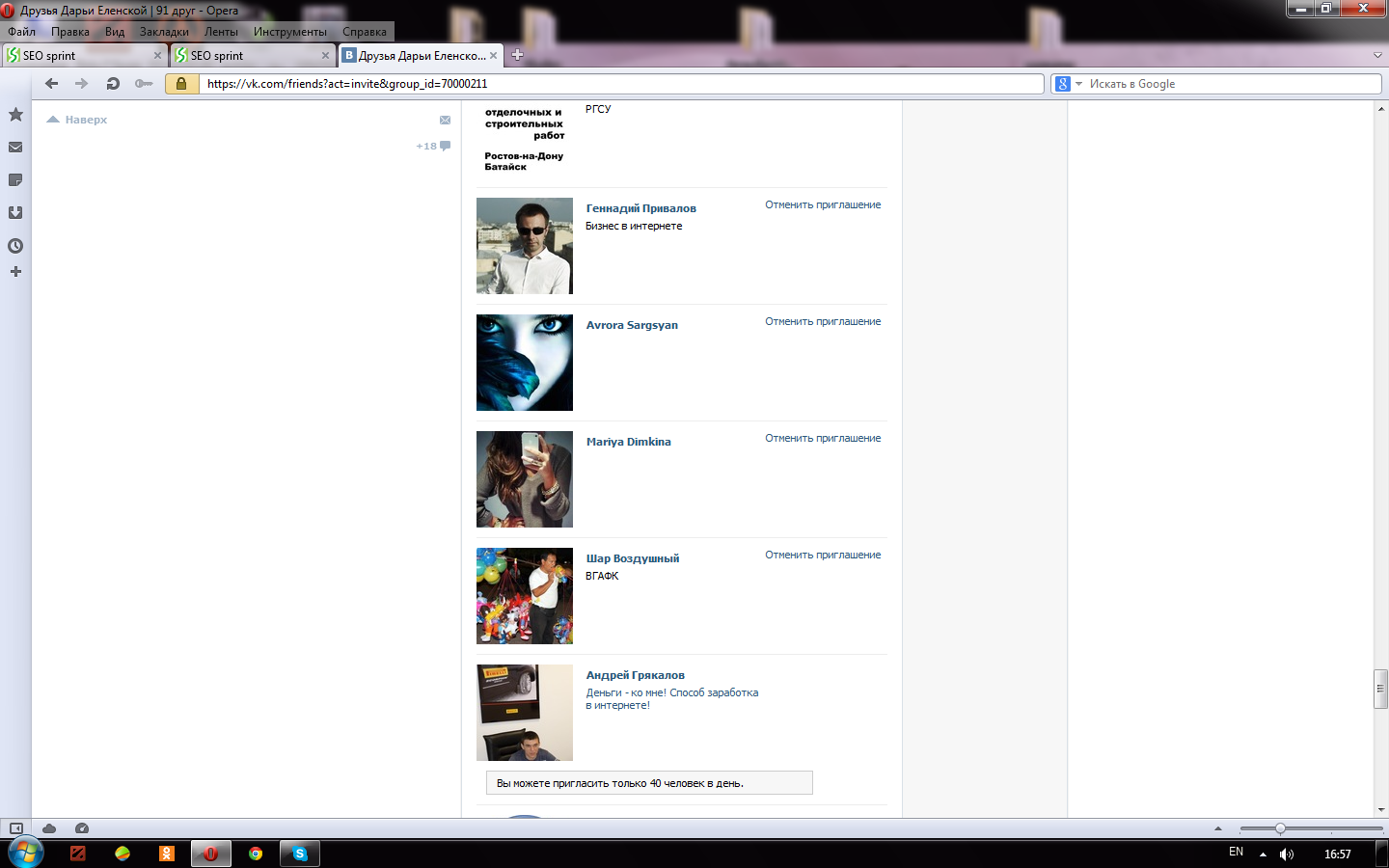Screen dimensions: 1389x868
Task: Close the Друзья Дарьи Еленско tab
Action: (494, 56)
